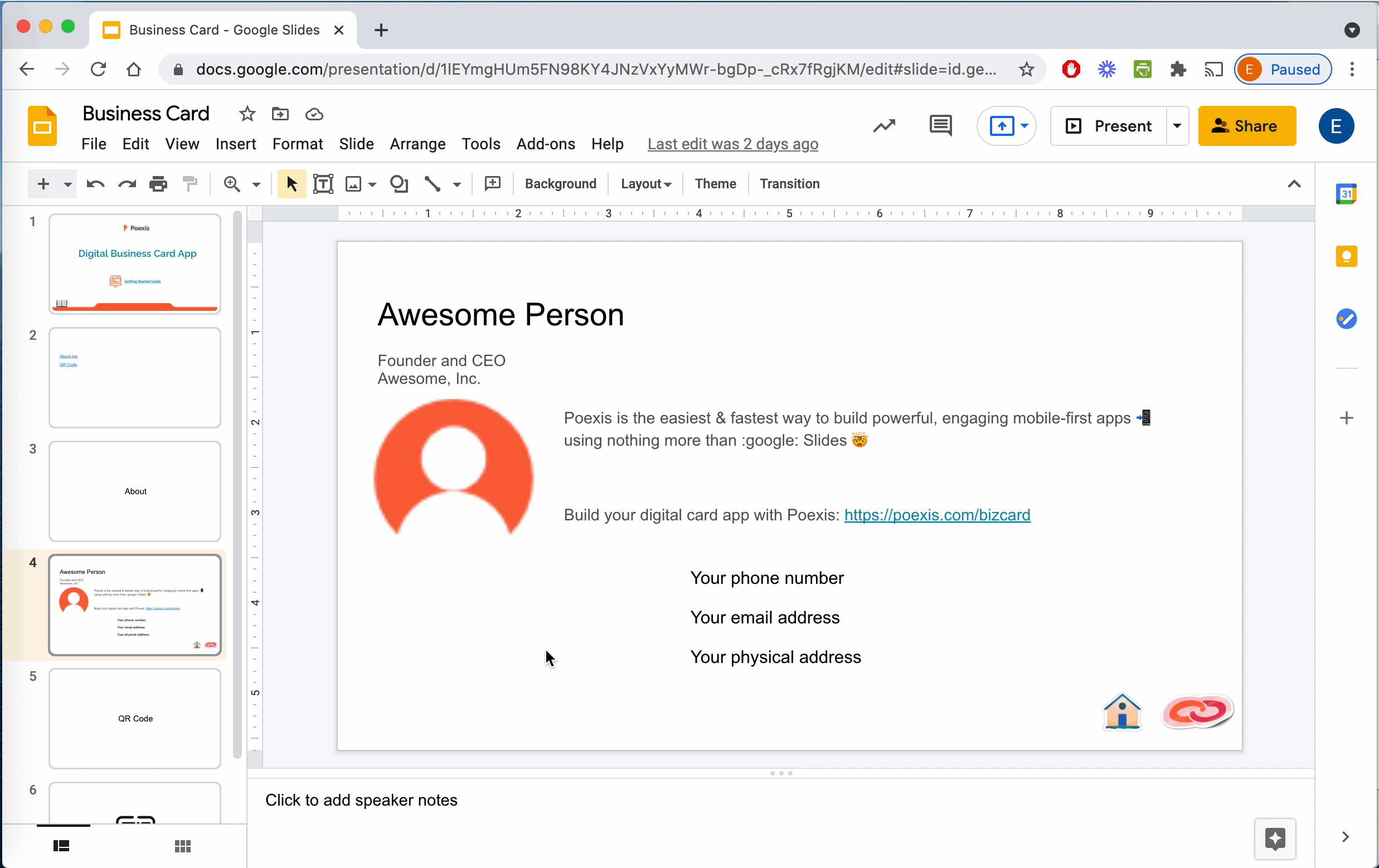Image resolution: width=1379 pixels, height=868 pixels.
Task: Print the presentation using printer icon
Action: coord(158,184)
